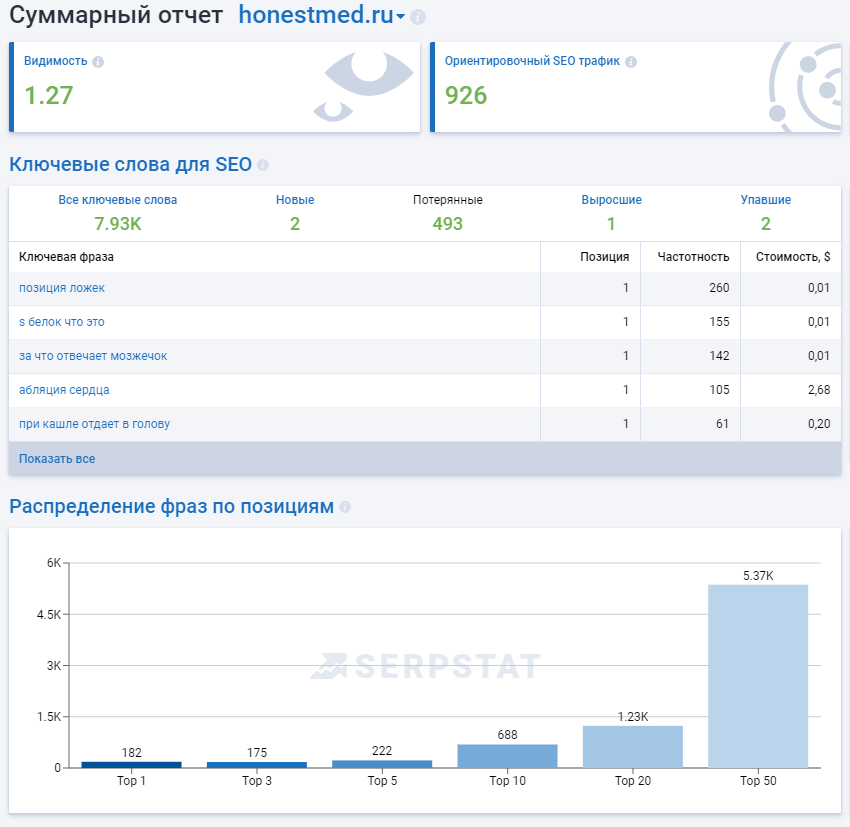Viewport: 850px width, 827px height.
Task: Click info icon beside Распределение фраз по позициям
Action: tap(345, 507)
